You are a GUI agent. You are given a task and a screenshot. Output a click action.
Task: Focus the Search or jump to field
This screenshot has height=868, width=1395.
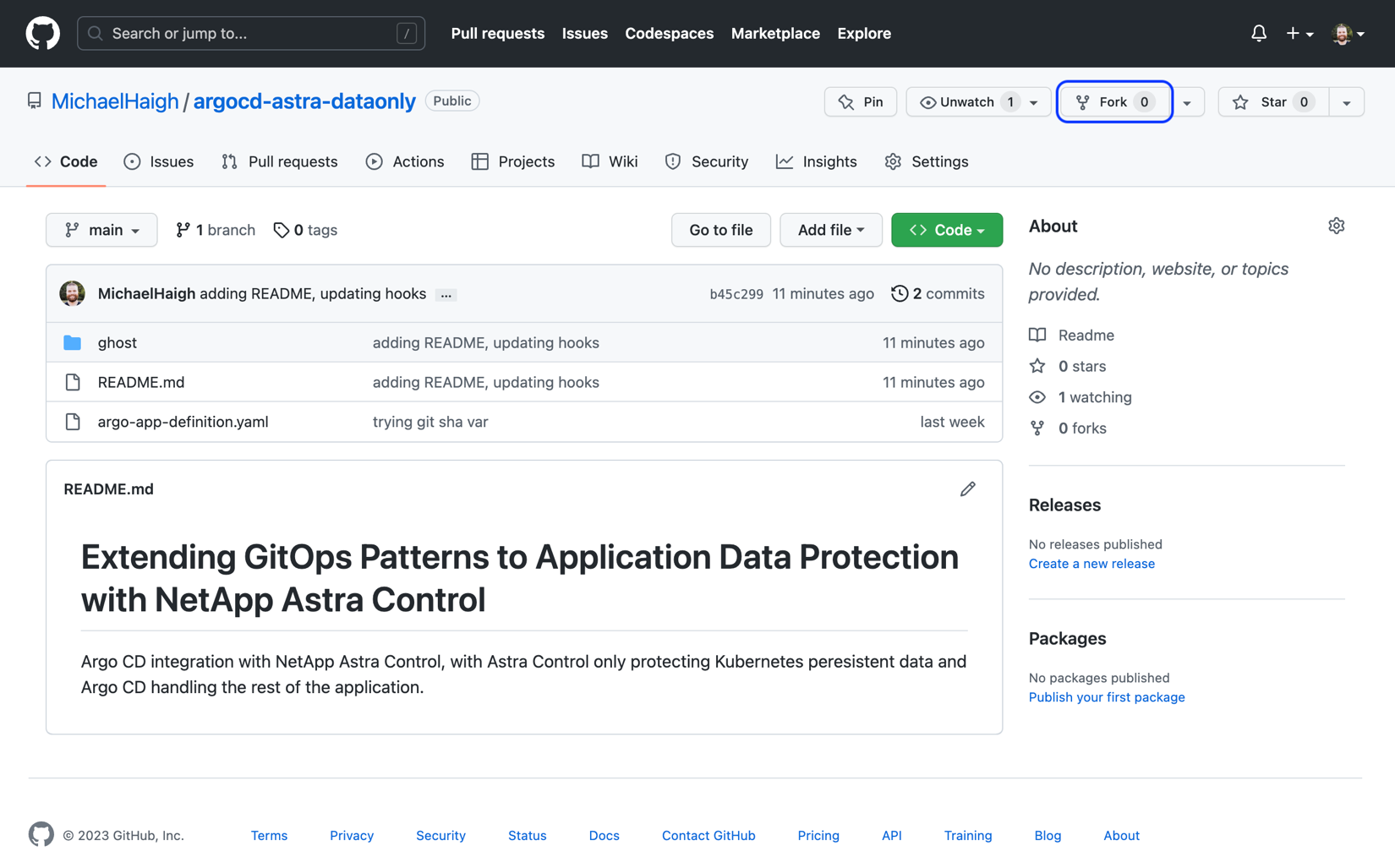pyautogui.click(x=251, y=33)
